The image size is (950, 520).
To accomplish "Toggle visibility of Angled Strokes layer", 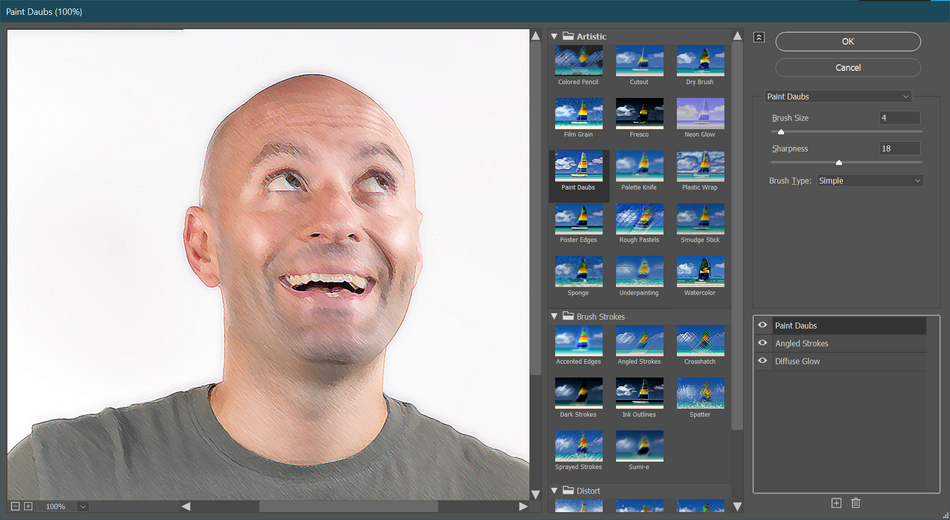I will pos(763,343).
